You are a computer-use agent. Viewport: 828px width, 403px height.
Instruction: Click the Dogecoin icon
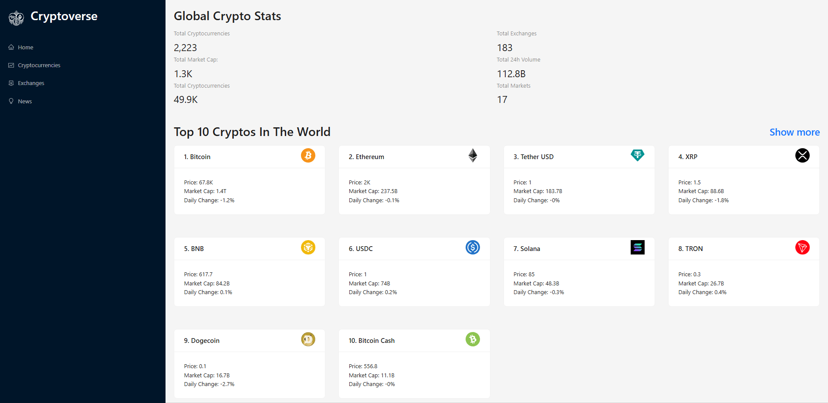pos(308,340)
